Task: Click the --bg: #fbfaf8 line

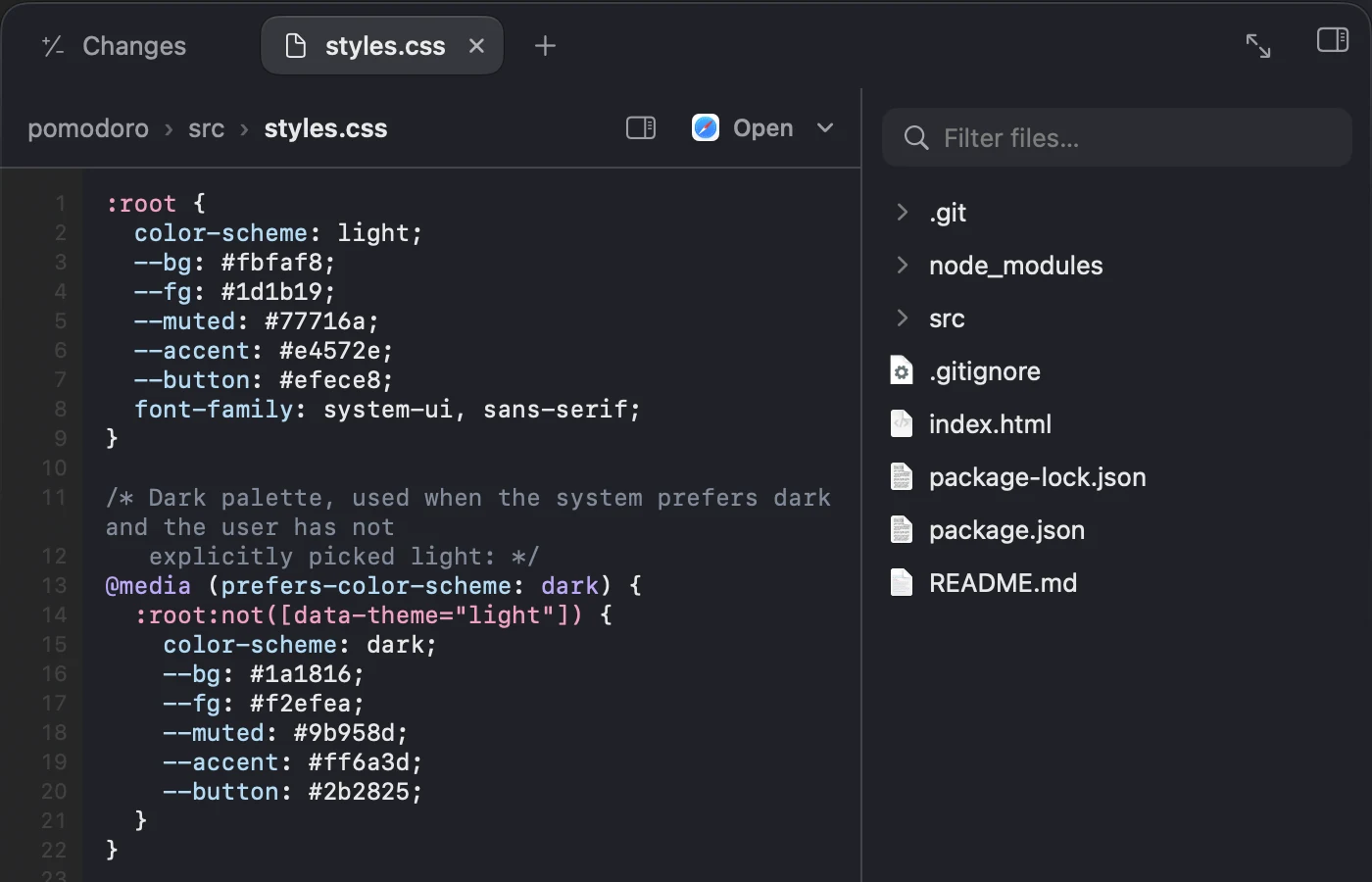Action: pos(234,263)
